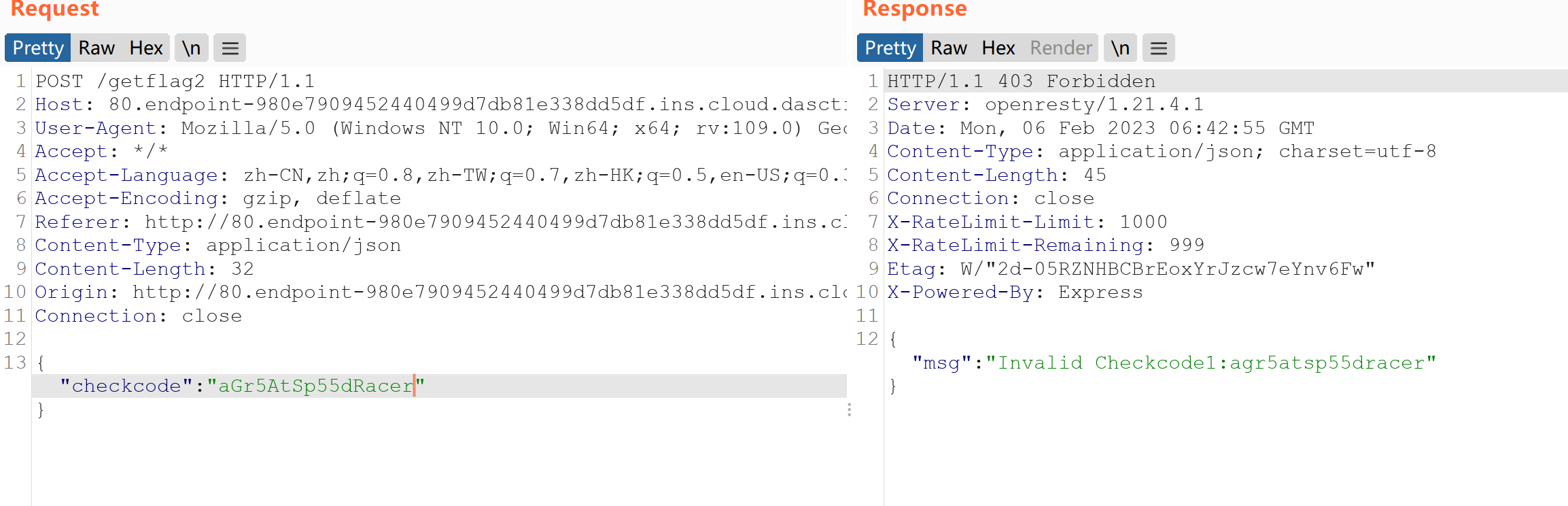Viewport: 1568px width, 506px height.
Task: Click the Etag header line
Action: click(1131, 269)
